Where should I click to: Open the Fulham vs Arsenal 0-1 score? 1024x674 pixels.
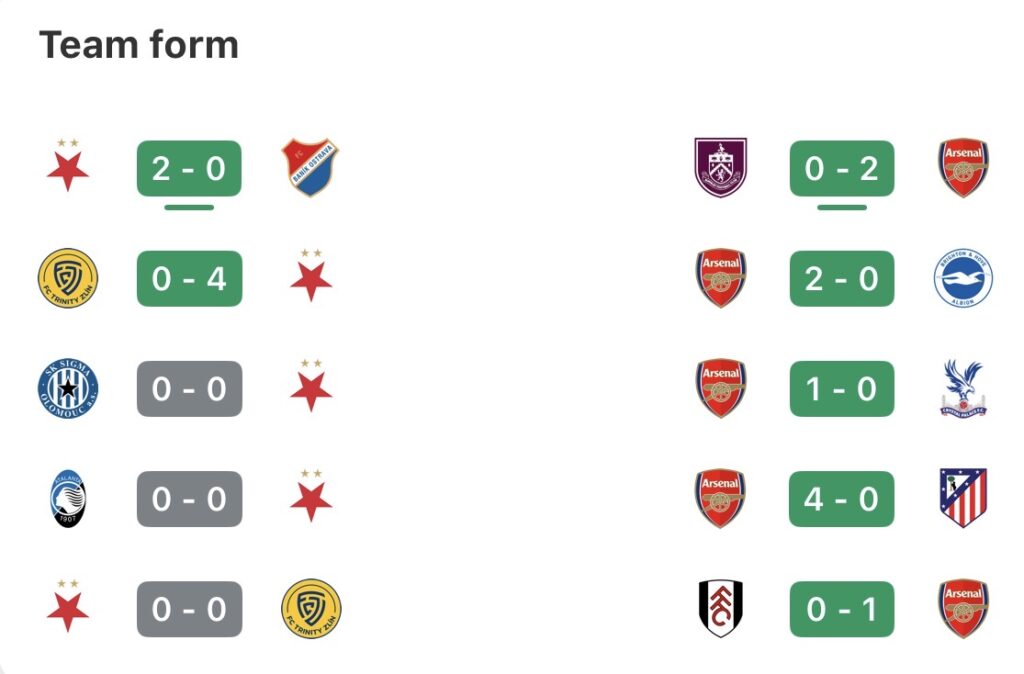pyautogui.click(x=841, y=608)
